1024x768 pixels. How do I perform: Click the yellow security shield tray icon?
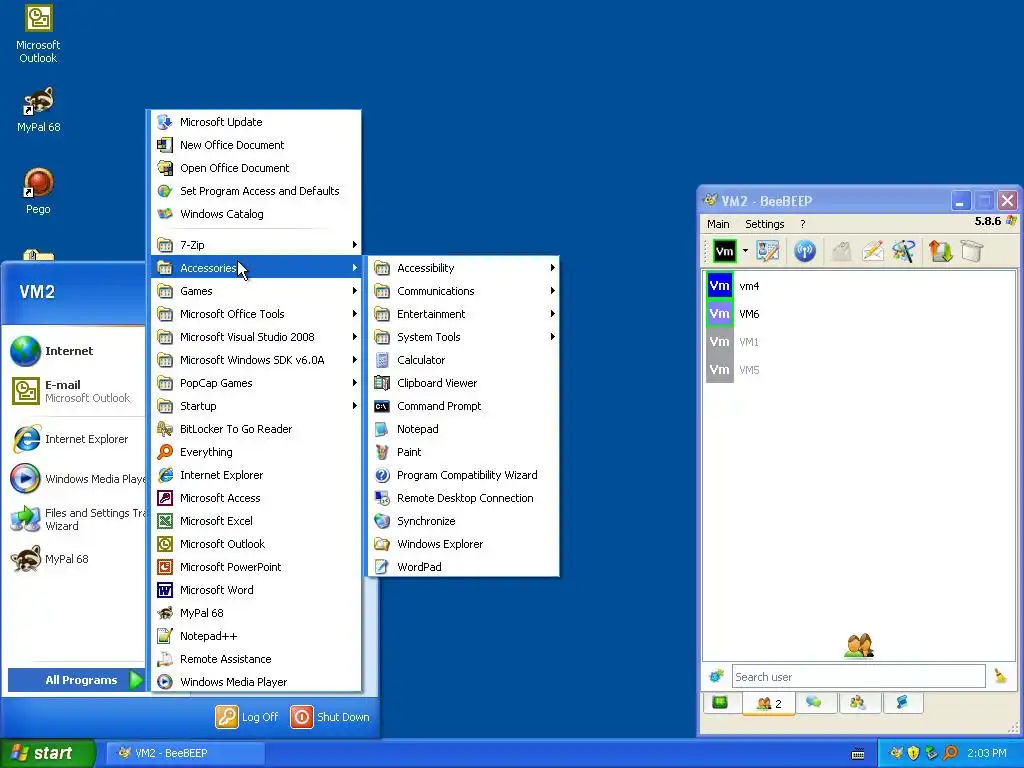913,753
